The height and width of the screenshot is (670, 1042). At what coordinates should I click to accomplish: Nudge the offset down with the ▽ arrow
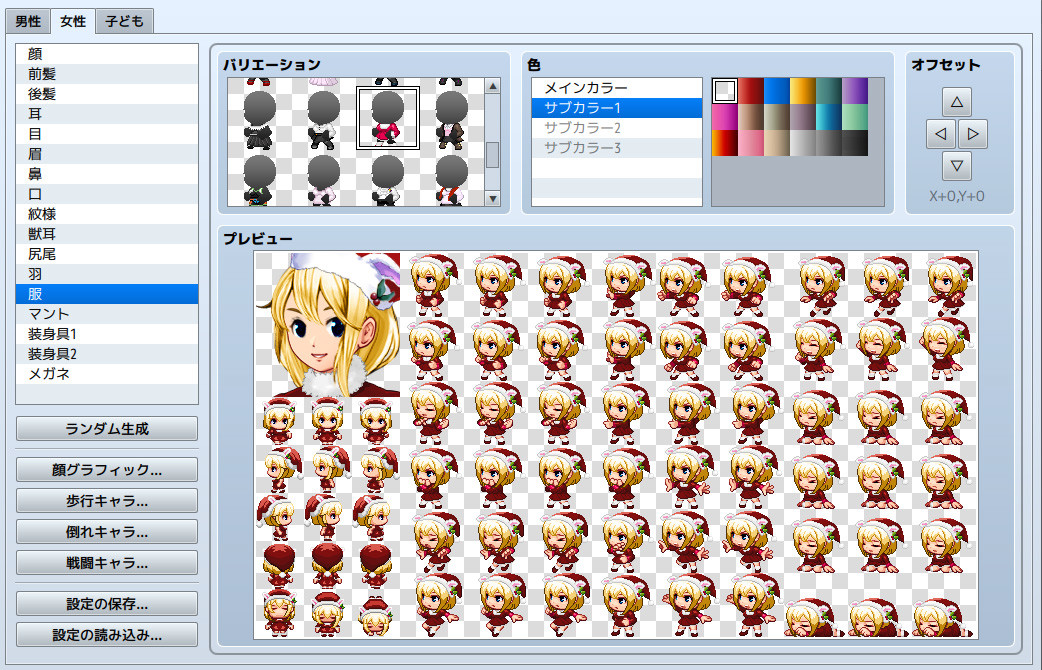point(957,166)
